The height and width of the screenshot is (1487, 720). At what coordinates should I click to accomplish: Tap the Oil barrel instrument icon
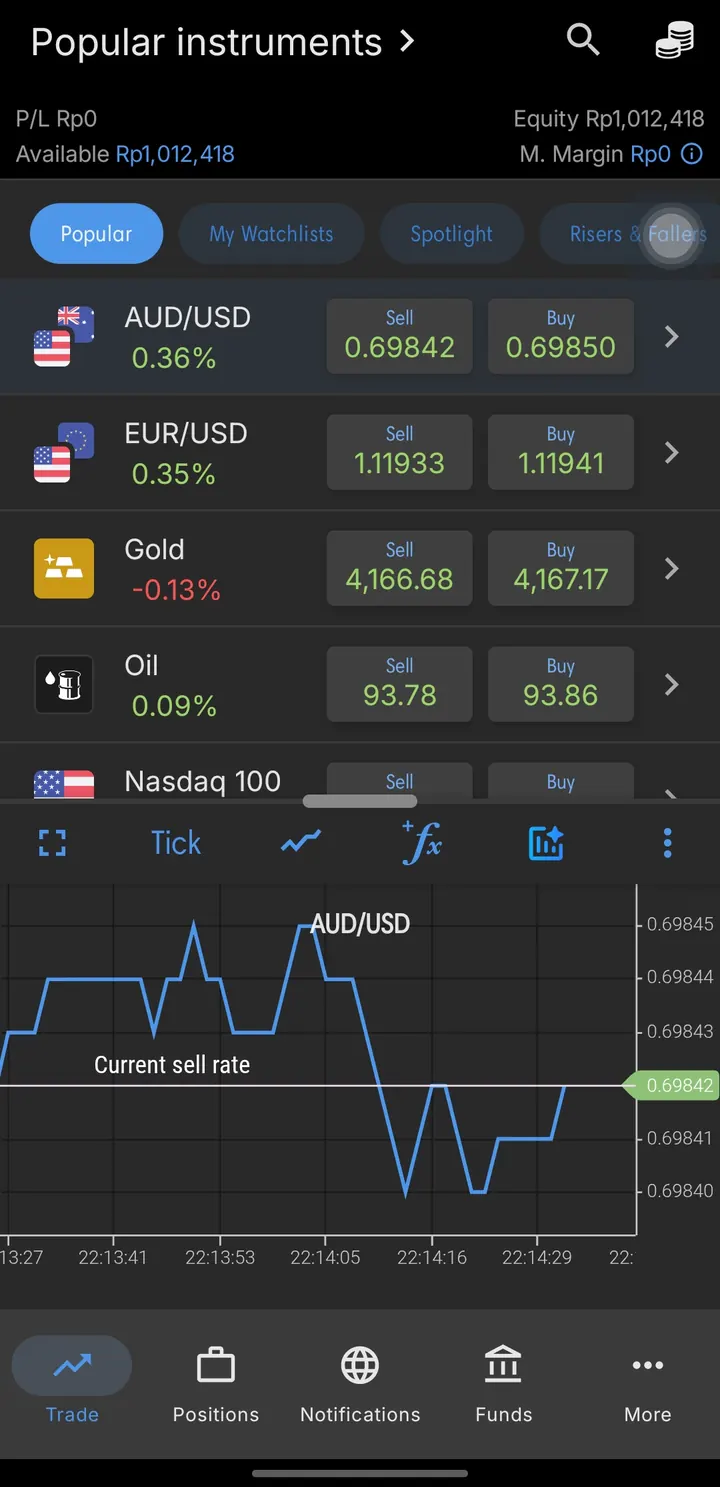pyautogui.click(x=64, y=685)
